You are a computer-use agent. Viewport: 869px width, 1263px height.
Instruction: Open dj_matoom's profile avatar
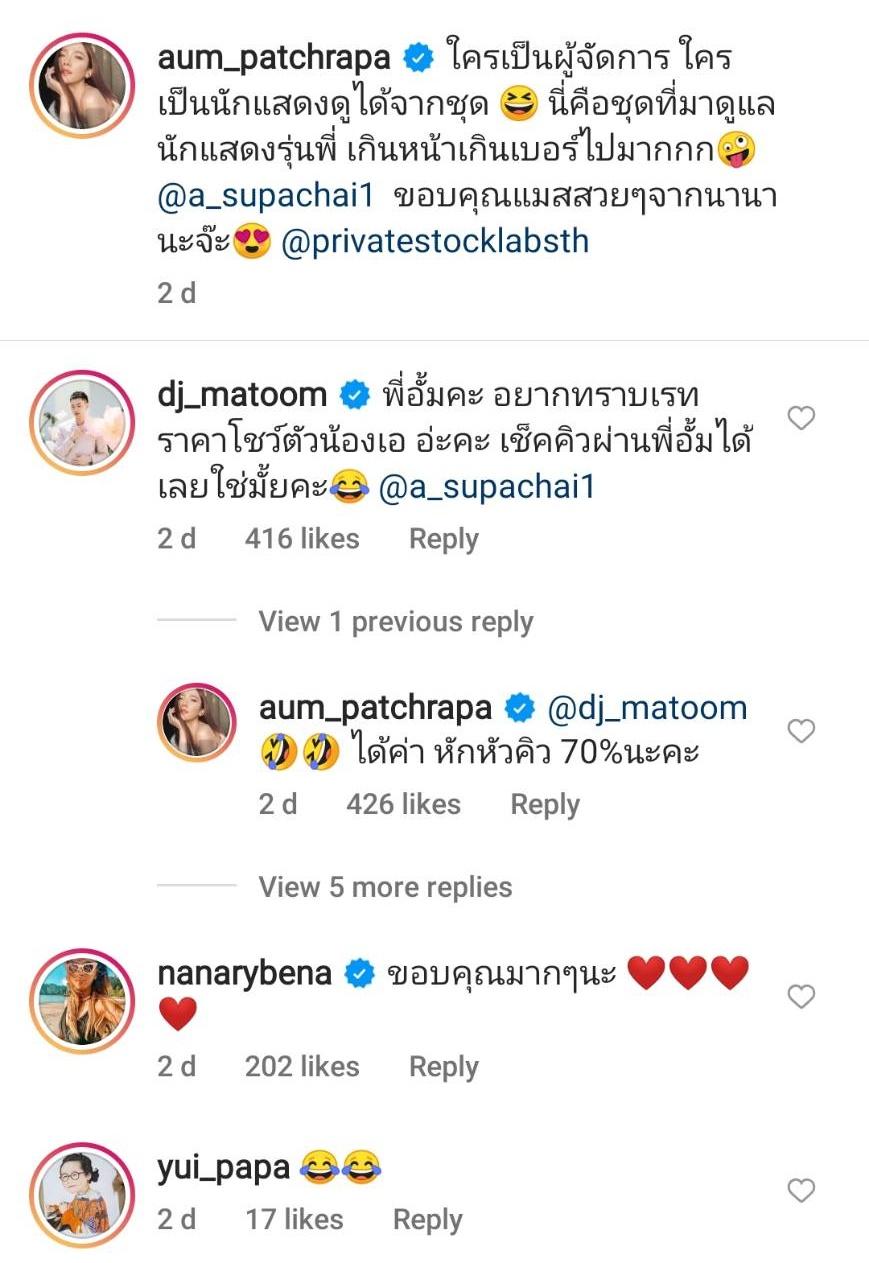point(81,422)
